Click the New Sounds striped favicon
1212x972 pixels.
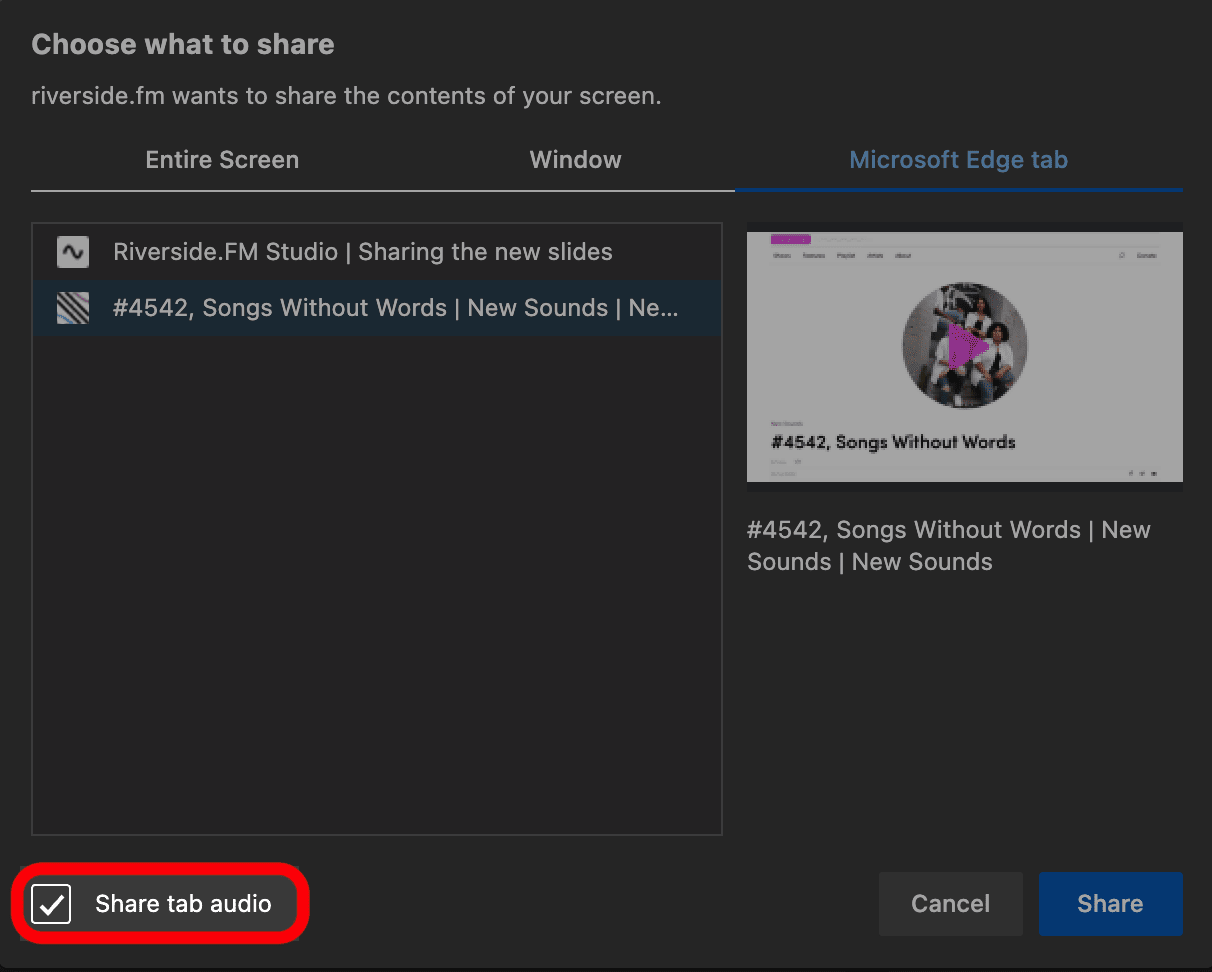(x=73, y=308)
